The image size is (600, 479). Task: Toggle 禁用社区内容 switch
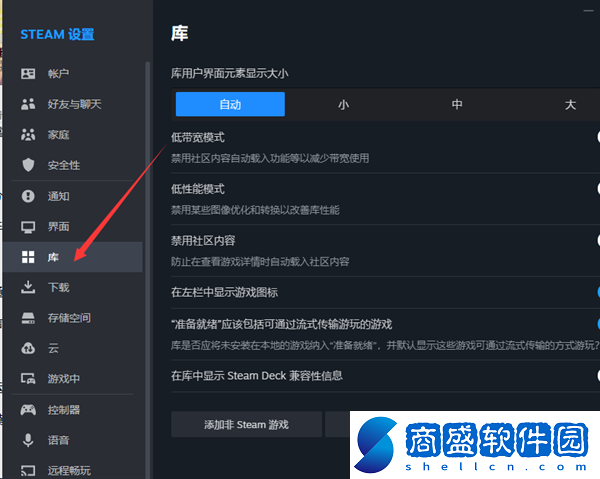point(598,240)
